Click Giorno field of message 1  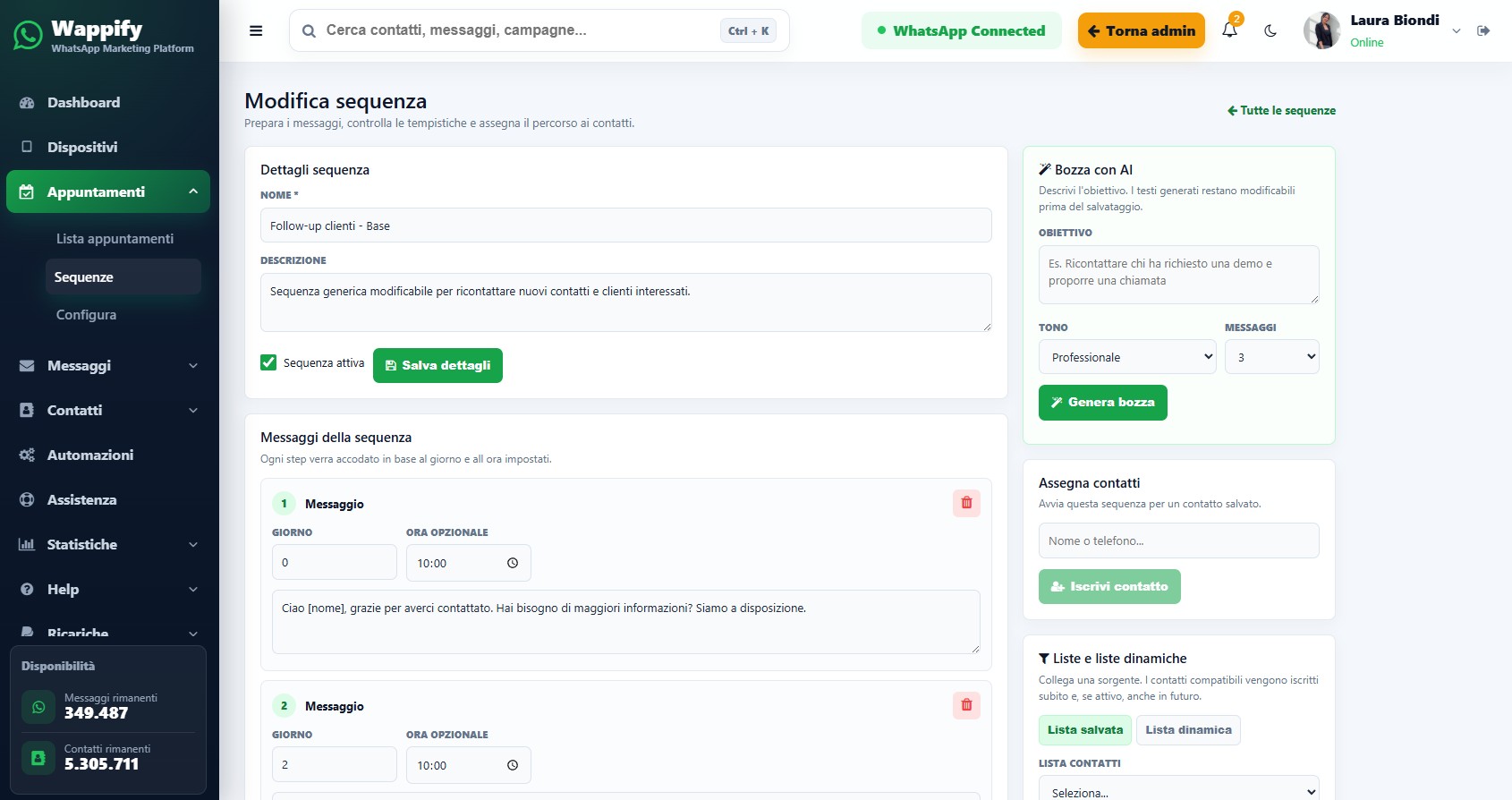tap(335, 562)
